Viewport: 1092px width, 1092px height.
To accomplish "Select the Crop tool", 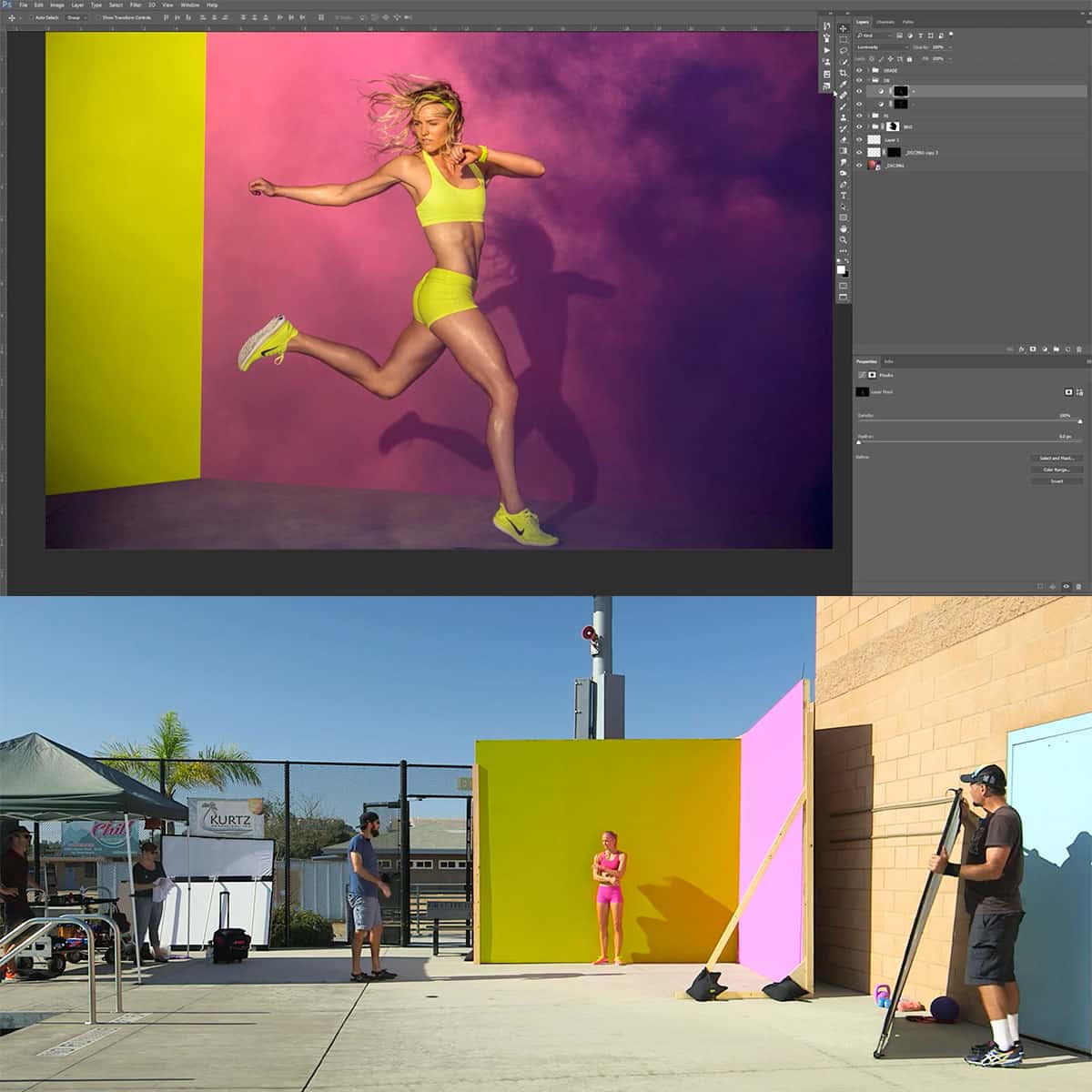I will pyautogui.click(x=843, y=73).
